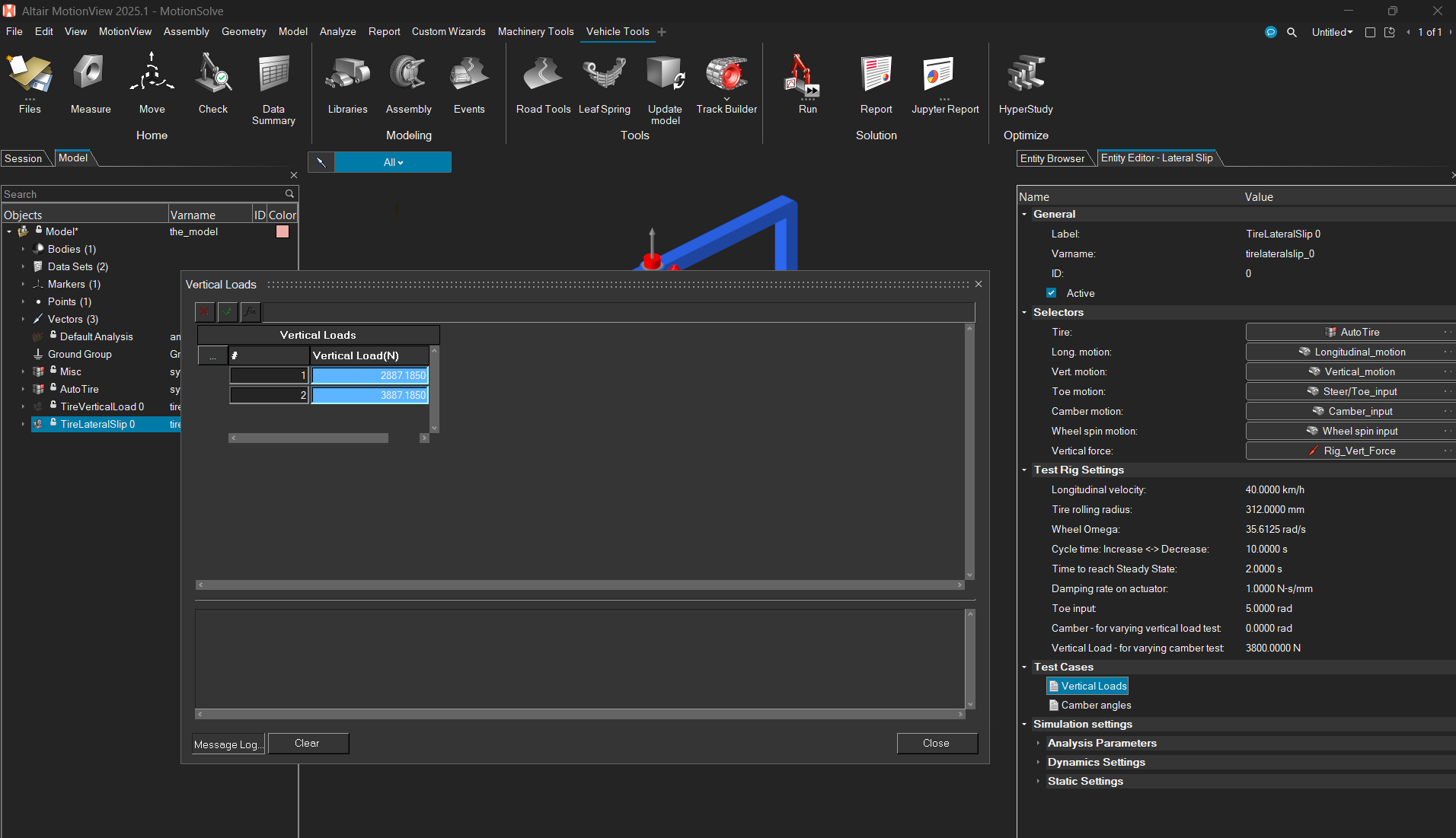Open the File menu
The image size is (1456, 838).
(14, 31)
